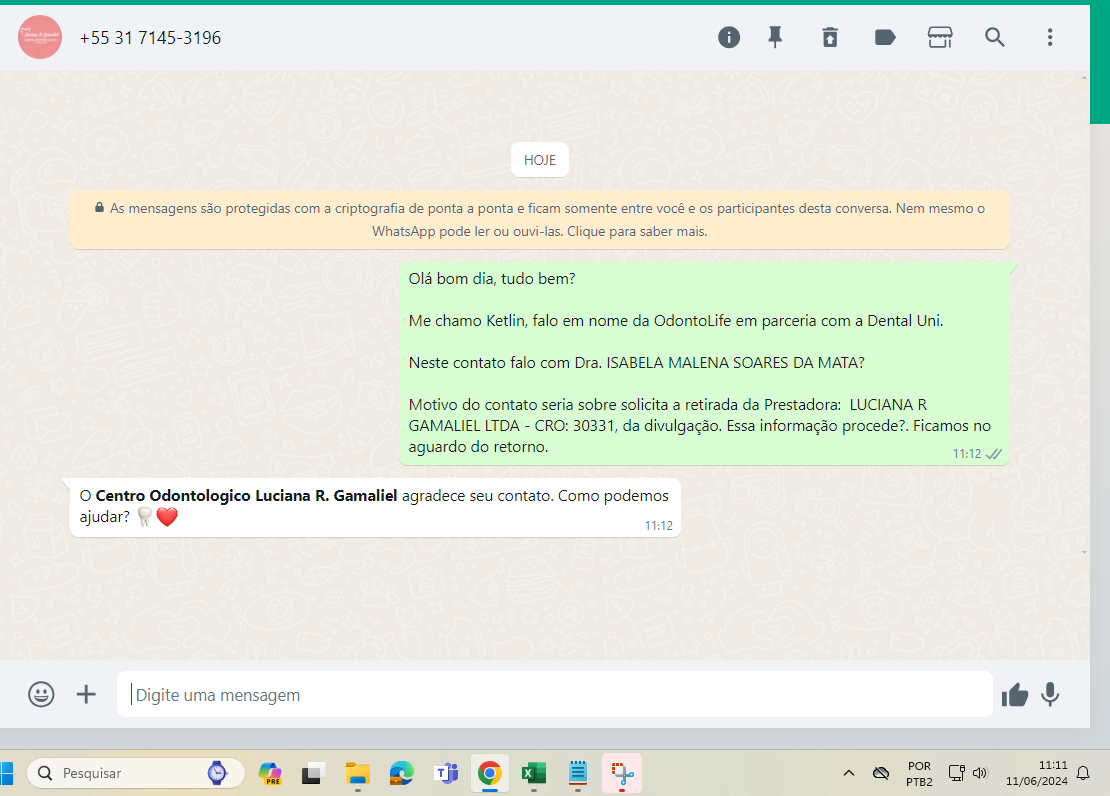Open the catalog storefront icon
The width and height of the screenshot is (1110, 796).
pos(939,38)
